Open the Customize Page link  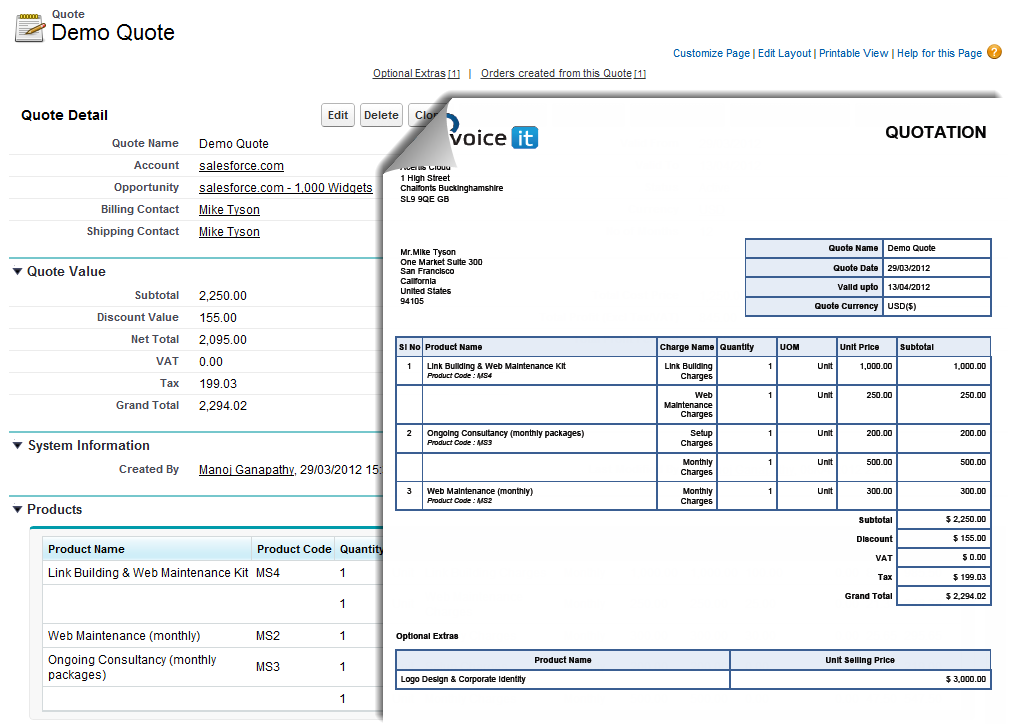(x=711, y=53)
